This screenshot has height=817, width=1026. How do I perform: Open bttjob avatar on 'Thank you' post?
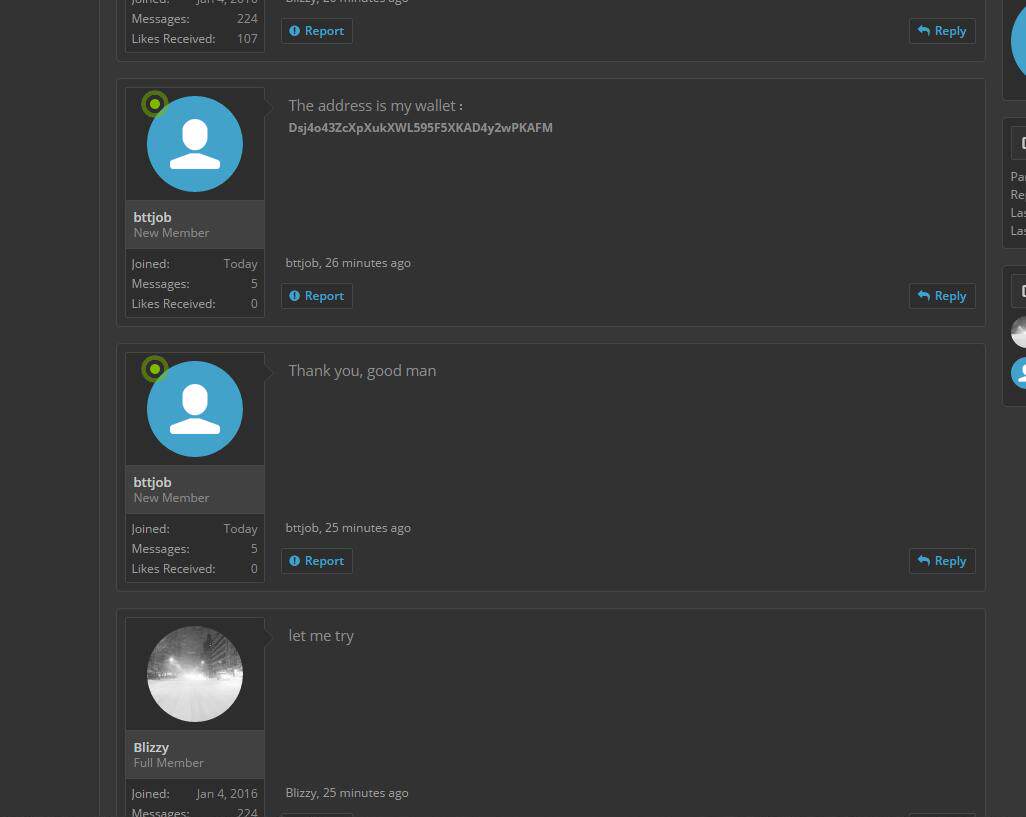(195, 409)
